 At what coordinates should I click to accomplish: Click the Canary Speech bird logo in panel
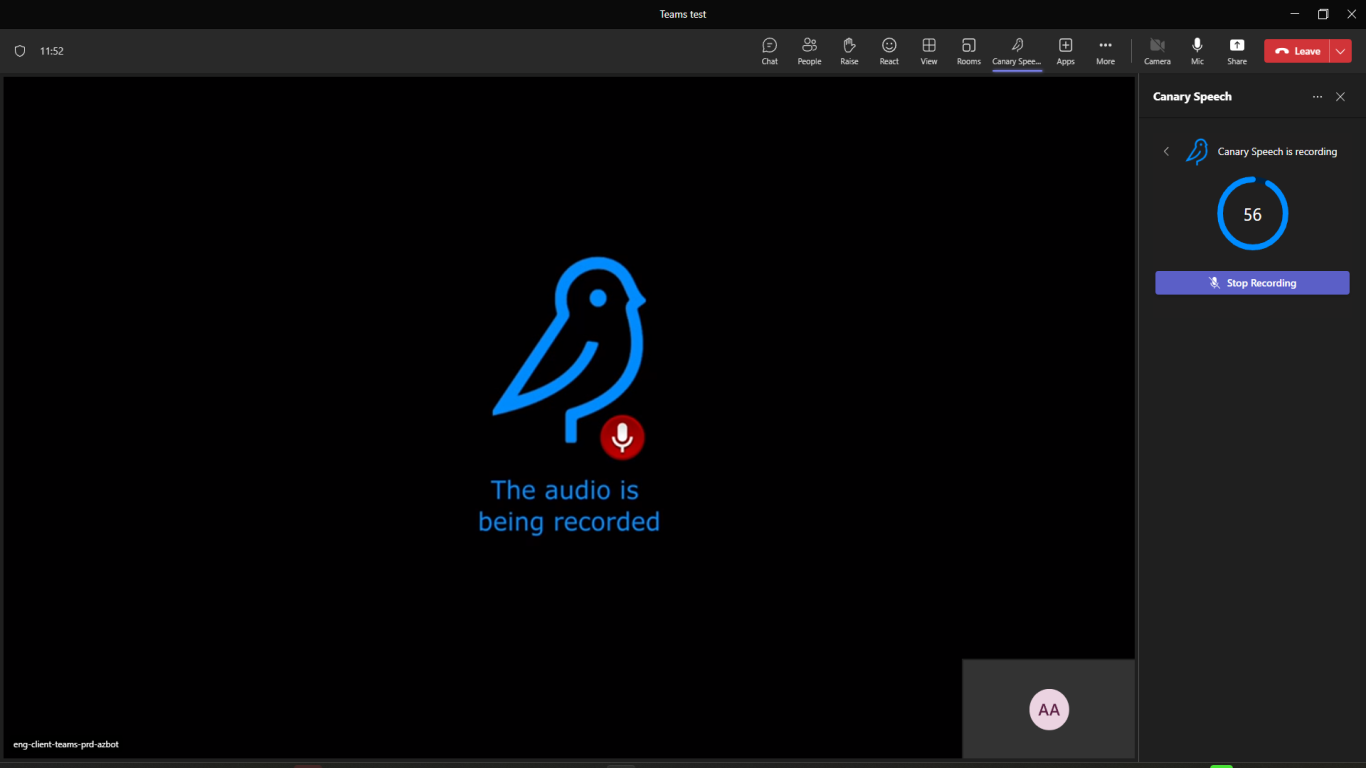click(1196, 151)
